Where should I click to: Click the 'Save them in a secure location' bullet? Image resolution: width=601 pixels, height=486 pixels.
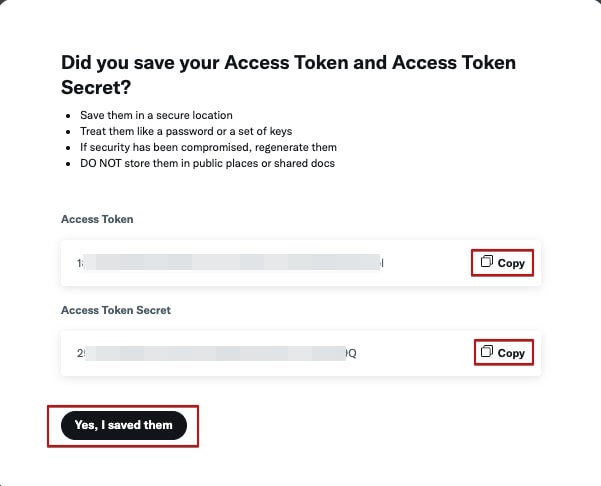pos(156,115)
